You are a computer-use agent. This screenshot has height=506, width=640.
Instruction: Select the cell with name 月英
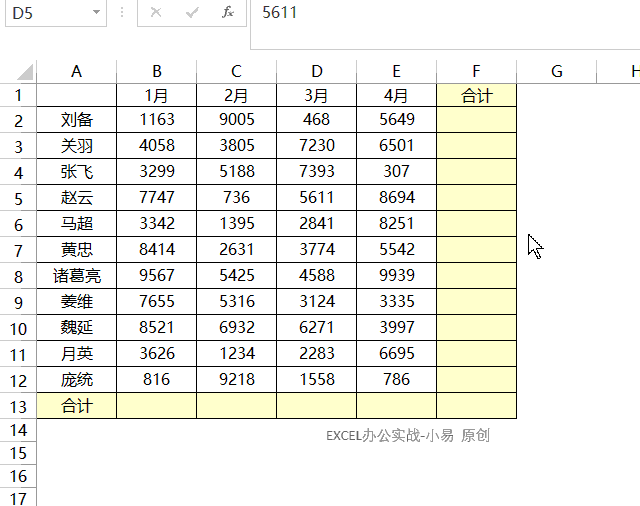click(76, 354)
